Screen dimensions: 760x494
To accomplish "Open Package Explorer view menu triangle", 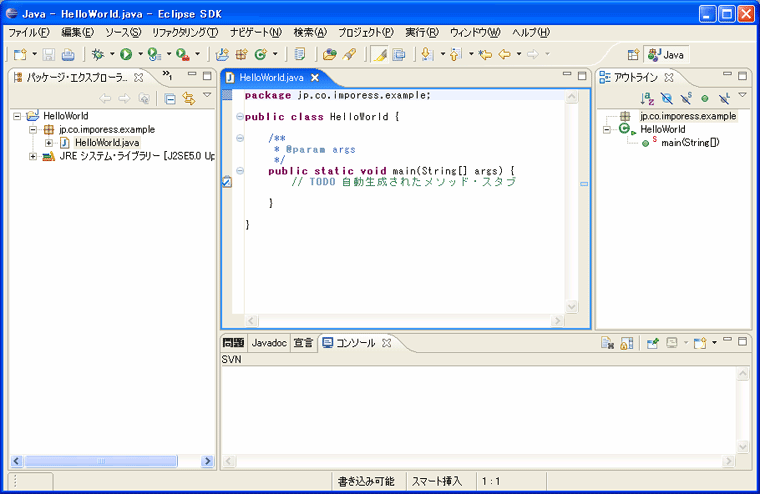I will [x=207, y=95].
